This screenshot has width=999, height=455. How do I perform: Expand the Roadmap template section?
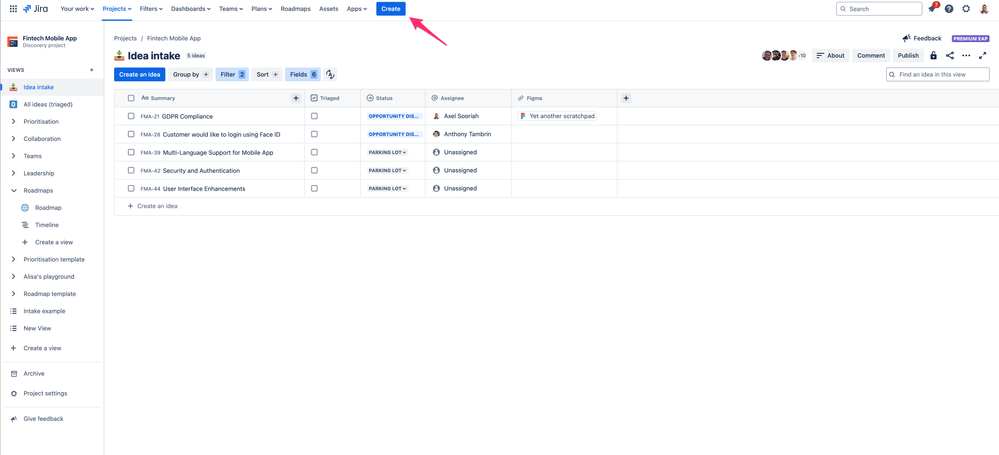(x=13, y=294)
